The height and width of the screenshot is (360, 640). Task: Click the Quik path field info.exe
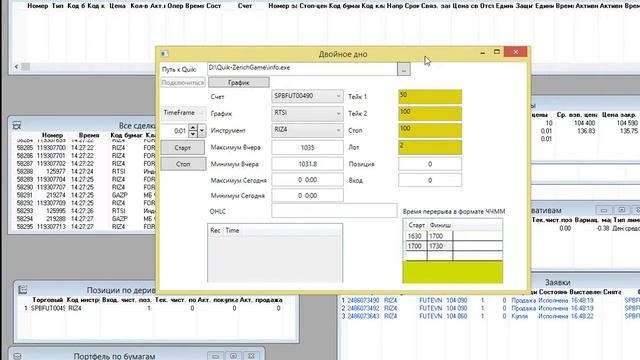tap(302, 69)
